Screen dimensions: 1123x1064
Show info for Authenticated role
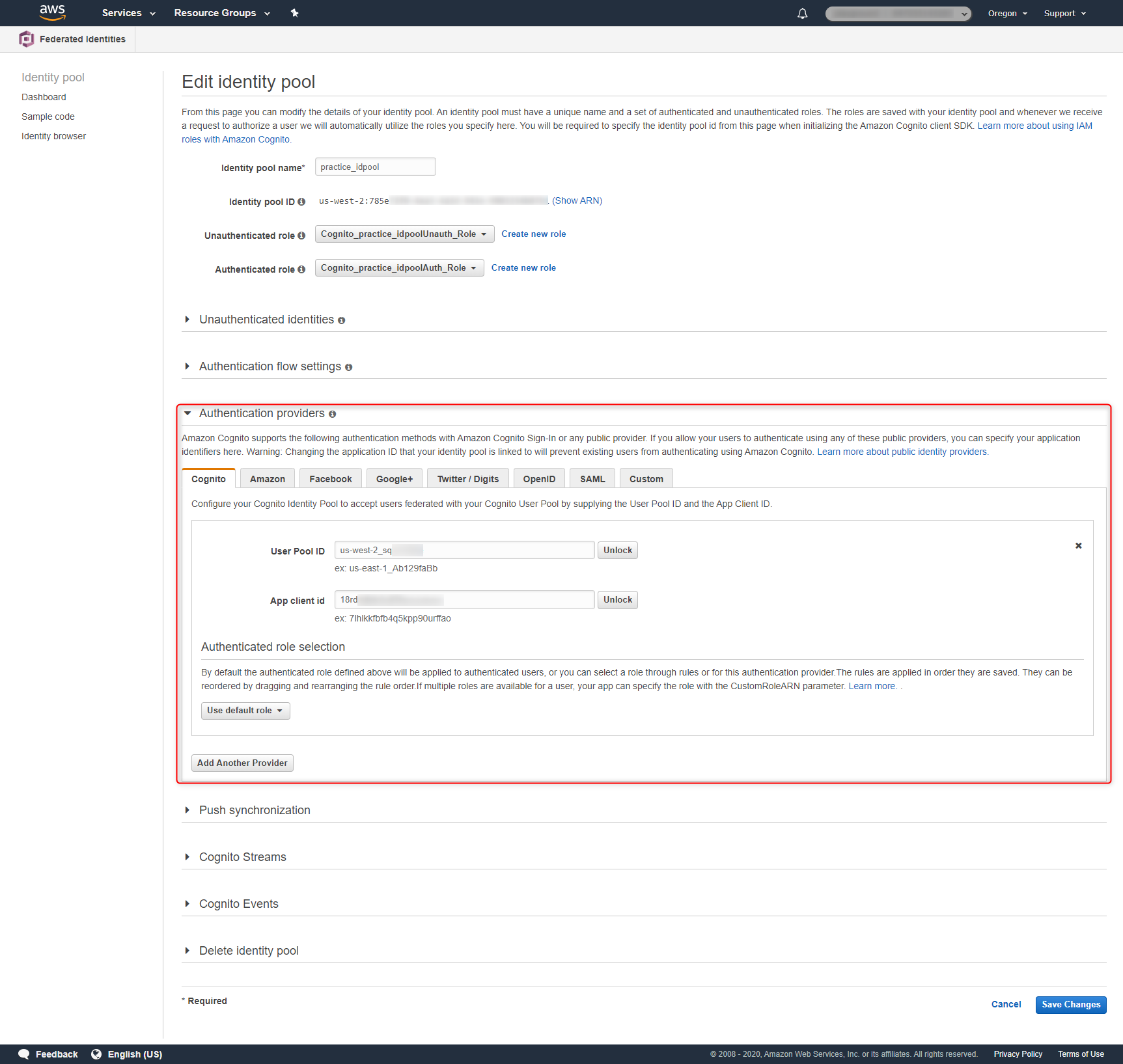[301, 269]
